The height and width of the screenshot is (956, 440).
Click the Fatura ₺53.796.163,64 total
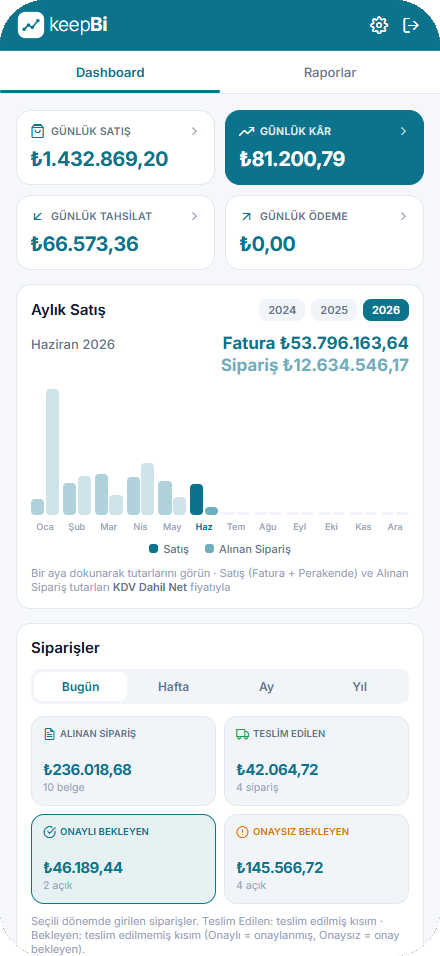(316, 343)
